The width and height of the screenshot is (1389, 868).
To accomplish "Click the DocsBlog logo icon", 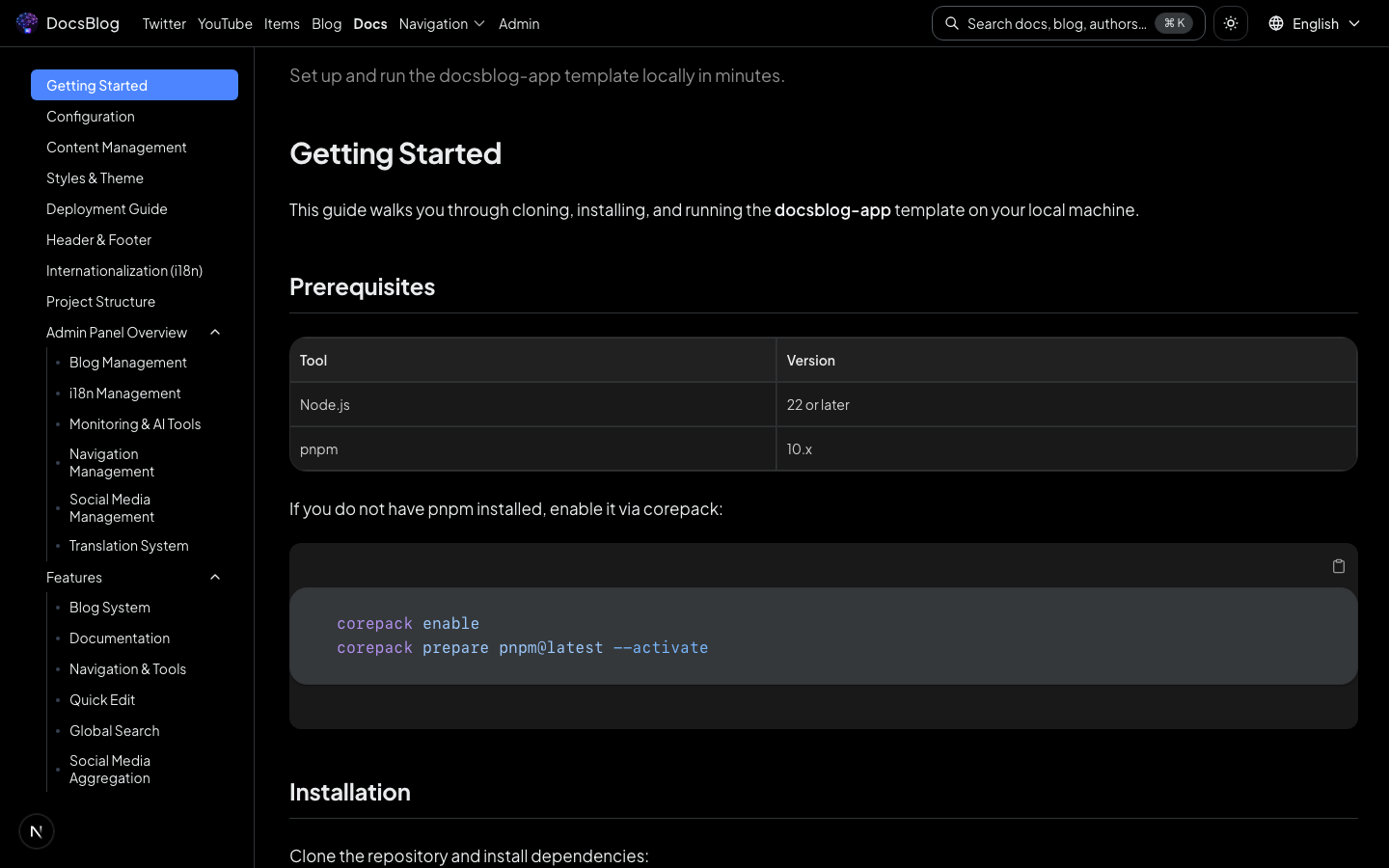I will (27, 23).
